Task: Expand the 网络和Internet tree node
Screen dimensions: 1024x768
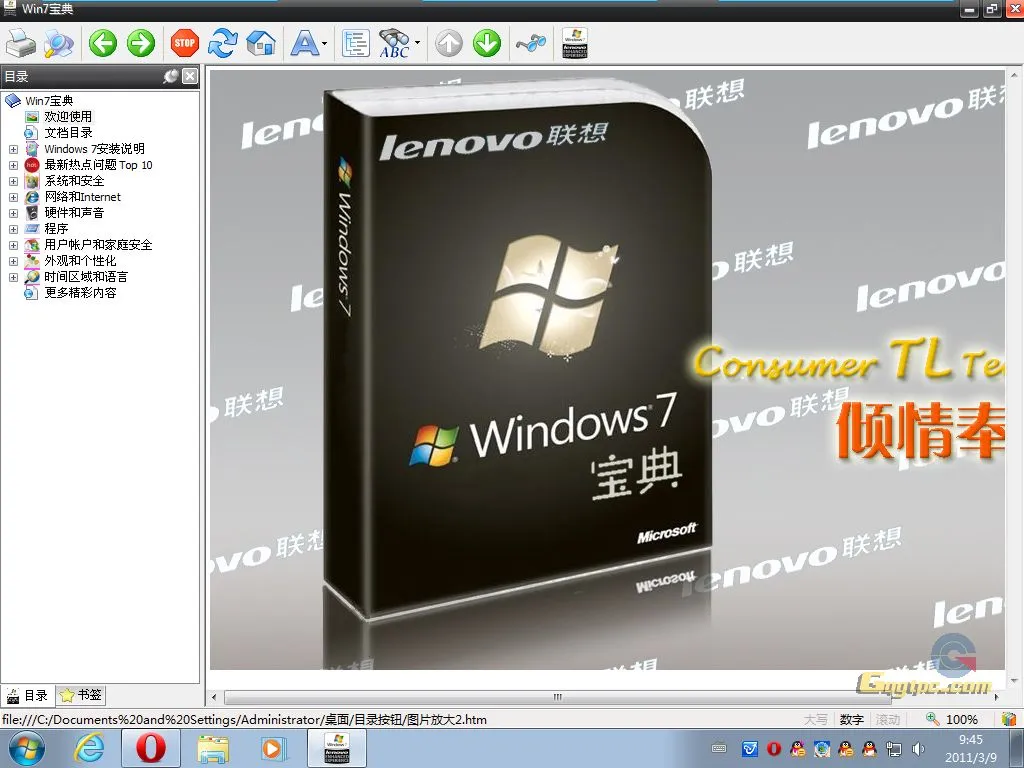Action: click(x=13, y=197)
